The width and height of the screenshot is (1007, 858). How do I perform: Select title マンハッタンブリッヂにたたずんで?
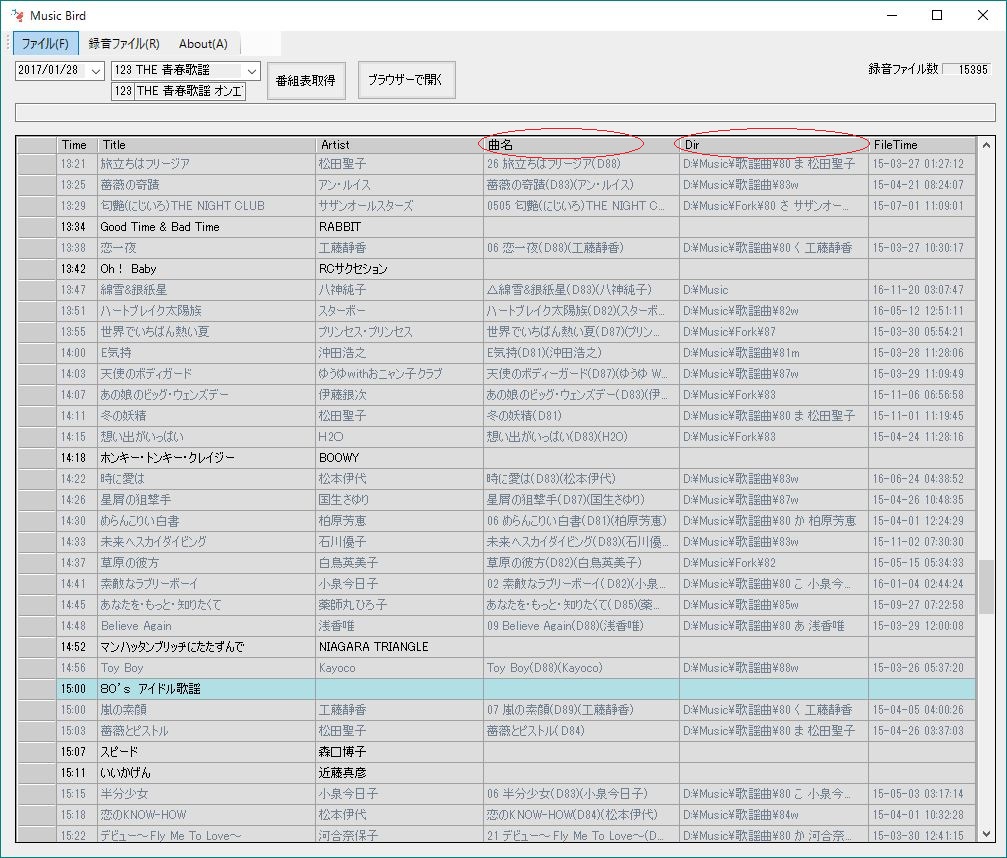tap(172, 647)
